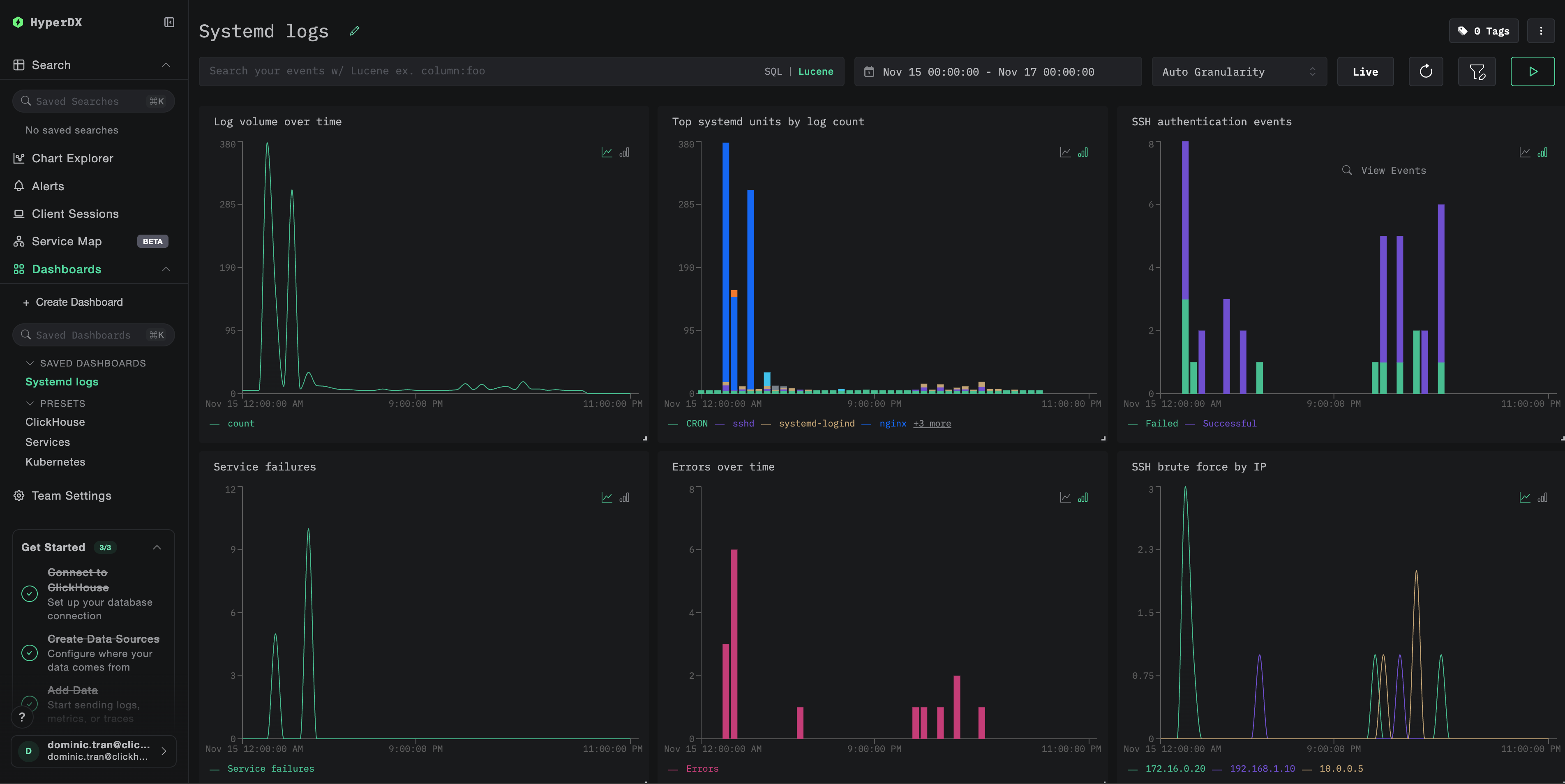Click the Errors legend color marker
The image size is (1565, 784).
pos(673,769)
